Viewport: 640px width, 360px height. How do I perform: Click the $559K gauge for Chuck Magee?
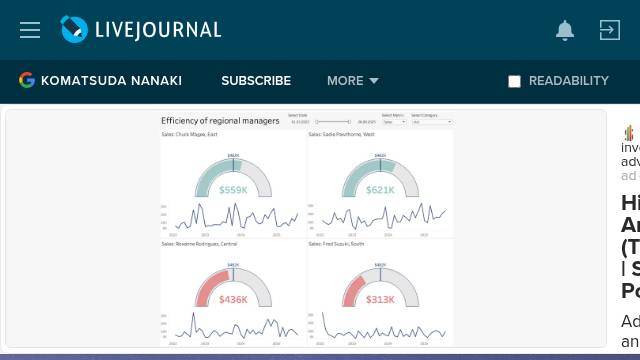pyautogui.click(x=233, y=178)
